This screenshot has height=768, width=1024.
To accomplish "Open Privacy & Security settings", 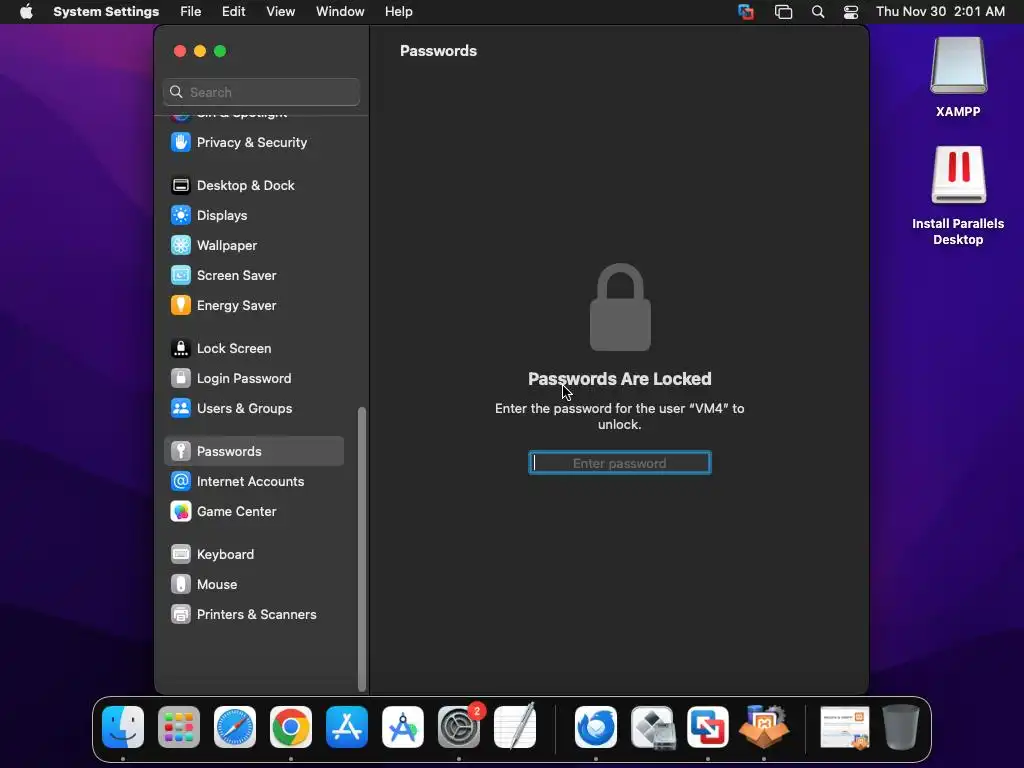I will (x=253, y=142).
